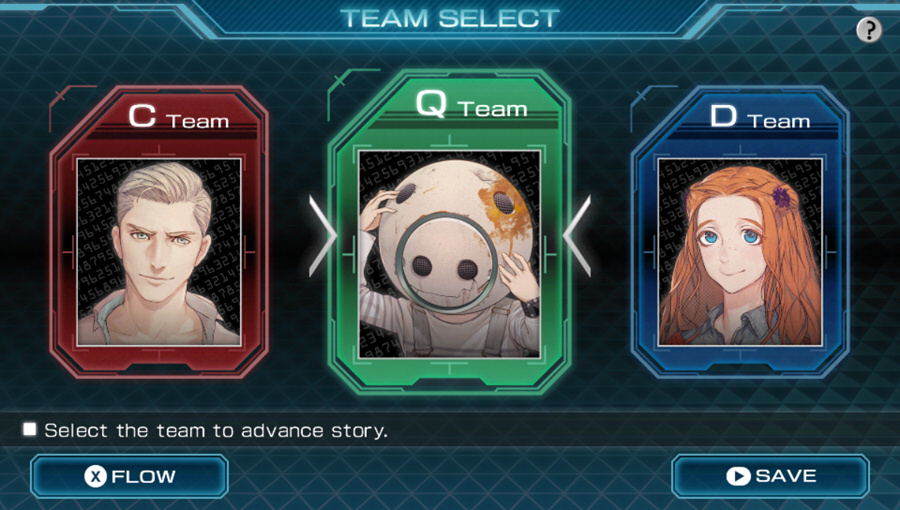
Task: Click the large C letter on red card
Action: pyautogui.click(x=142, y=115)
